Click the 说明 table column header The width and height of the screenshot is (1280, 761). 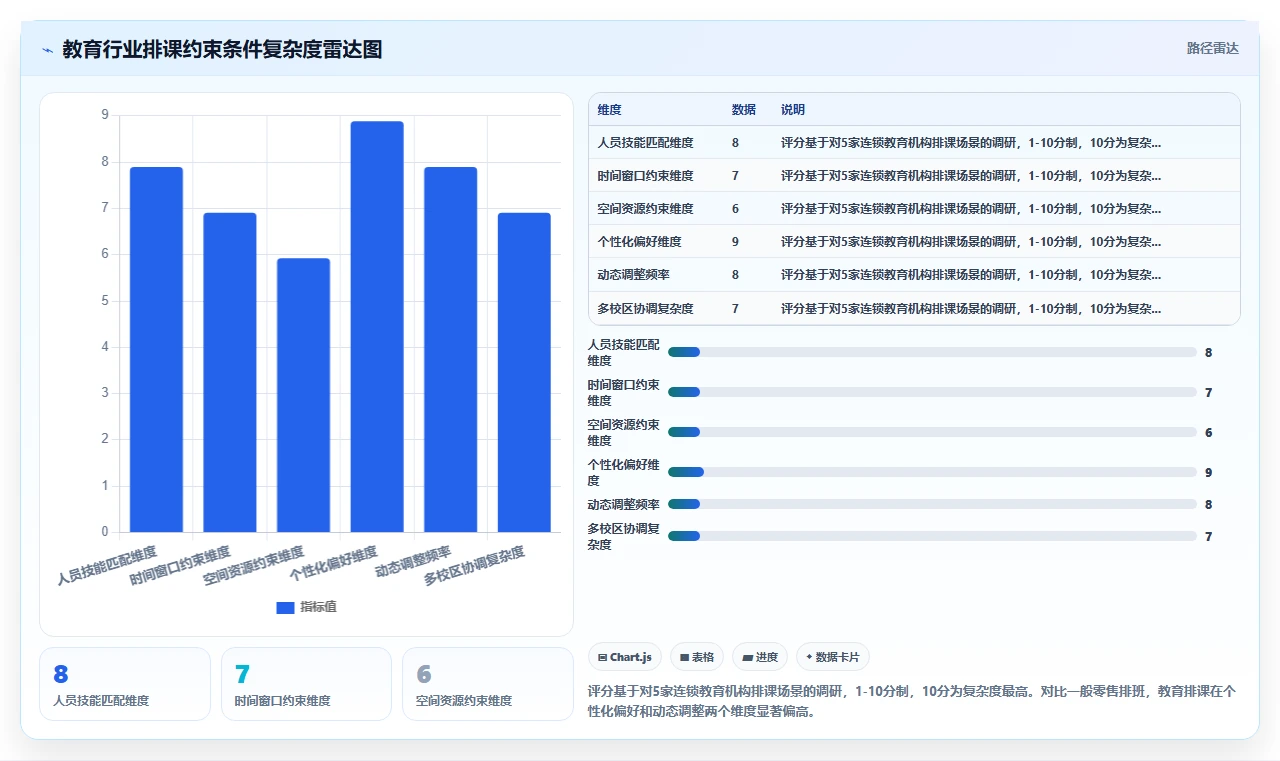tap(793, 110)
